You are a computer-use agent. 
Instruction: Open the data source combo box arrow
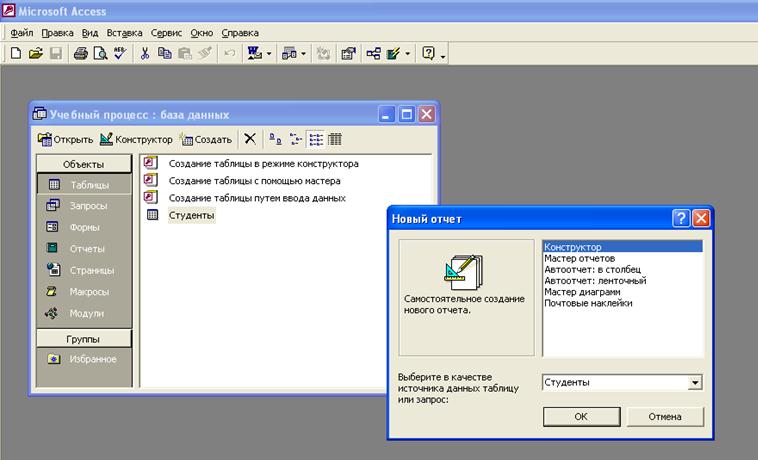pos(695,383)
